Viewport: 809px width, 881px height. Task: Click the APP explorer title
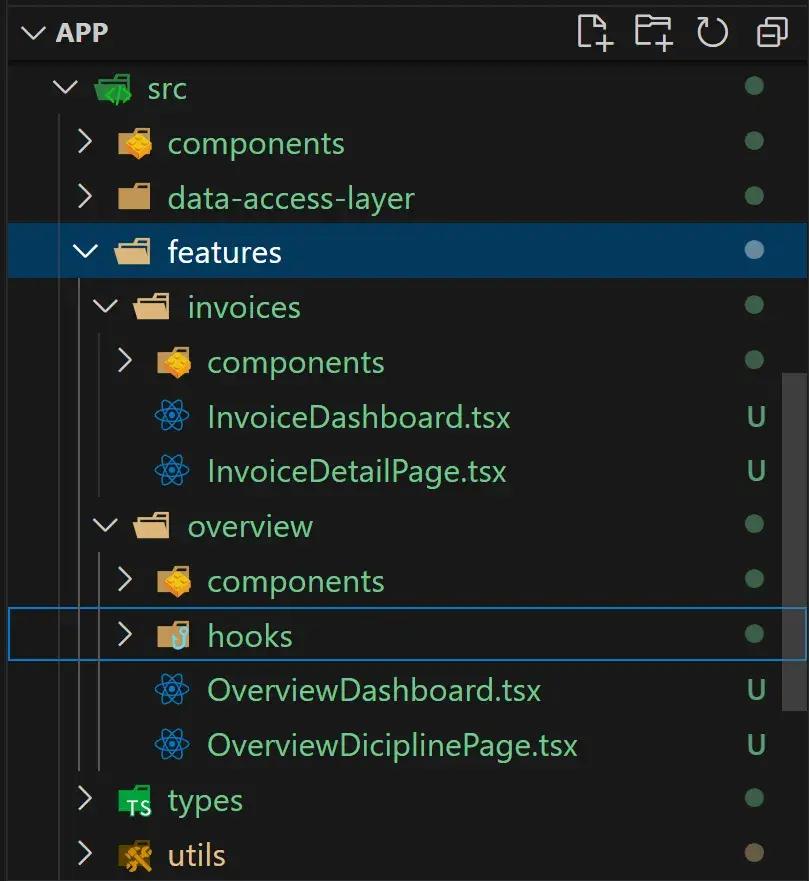point(81,33)
